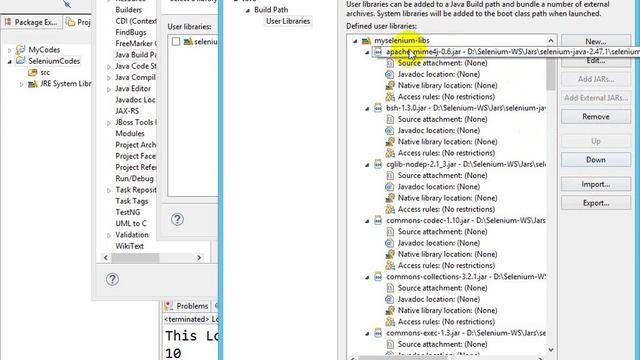This screenshot has width=640, height=360.
Task: Click the commons-collections-3.2.1.jar file icon
Action: (x=378, y=277)
